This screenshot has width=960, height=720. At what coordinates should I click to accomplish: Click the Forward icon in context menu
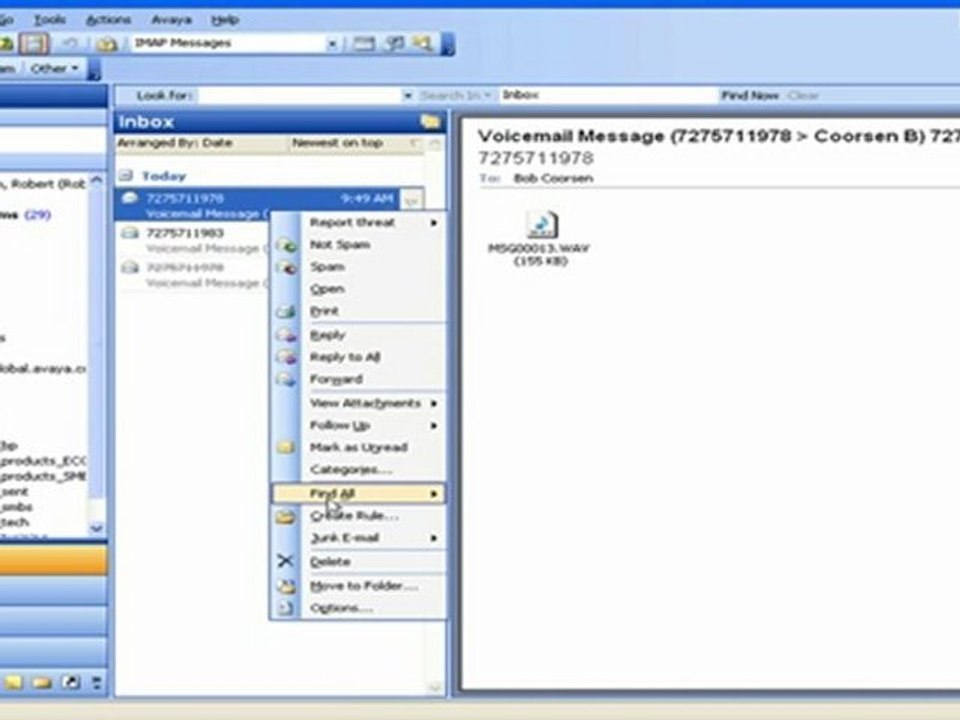[286, 379]
